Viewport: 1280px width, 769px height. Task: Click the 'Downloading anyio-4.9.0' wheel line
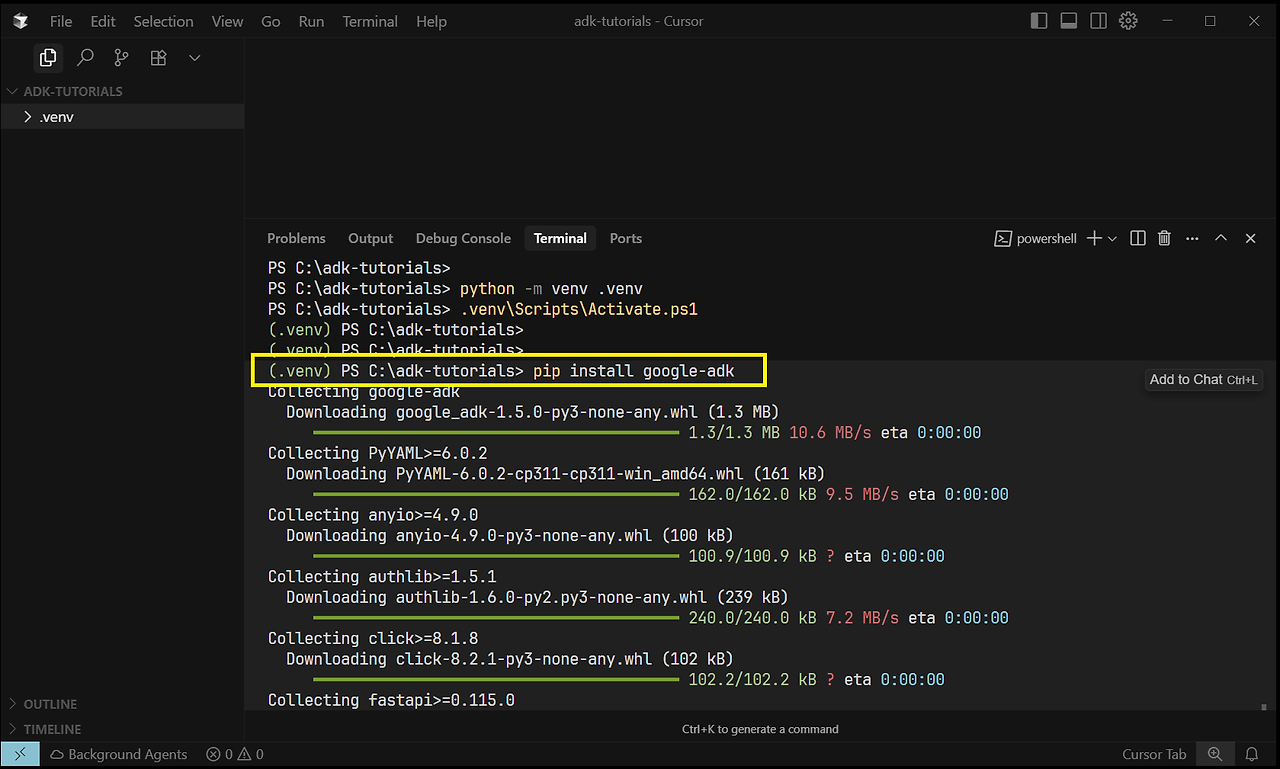click(x=510, y=536)
